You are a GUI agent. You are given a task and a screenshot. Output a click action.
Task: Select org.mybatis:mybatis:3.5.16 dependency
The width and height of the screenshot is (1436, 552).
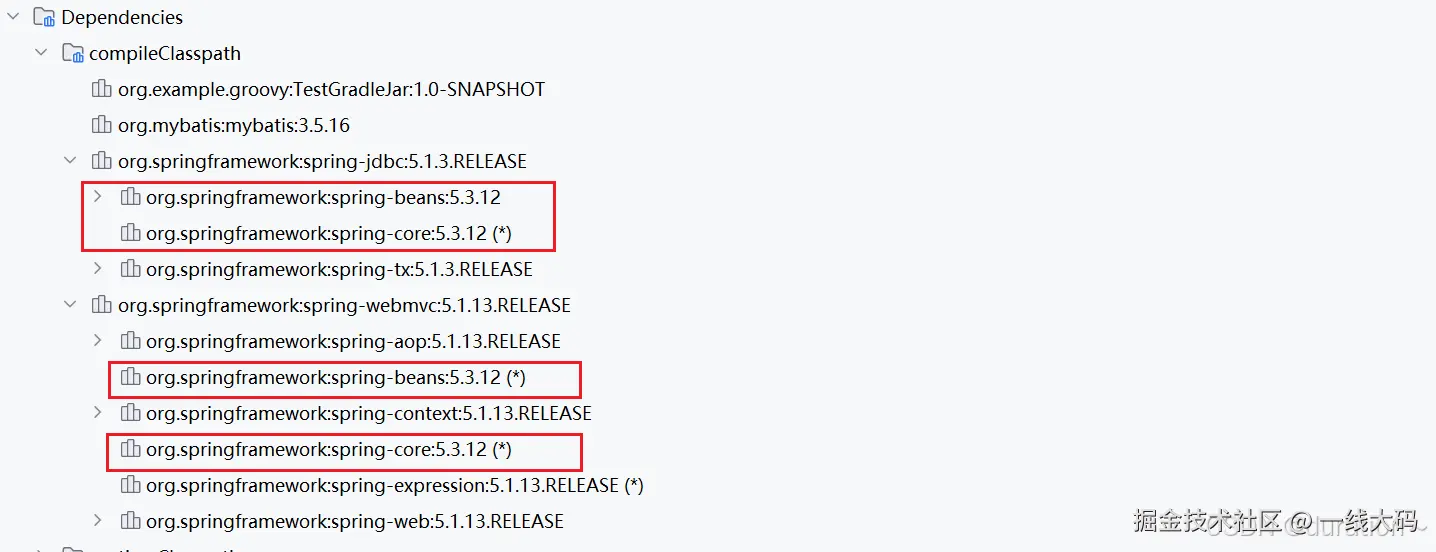[x=234, y=125]
